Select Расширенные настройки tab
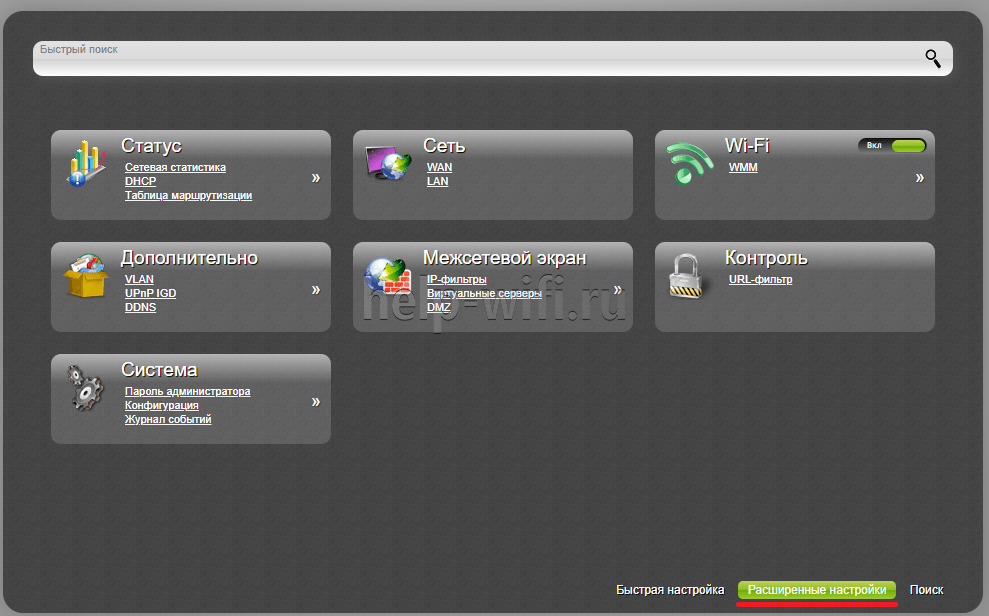Screen dimensions: 989x616 click(x=817, y=590)
